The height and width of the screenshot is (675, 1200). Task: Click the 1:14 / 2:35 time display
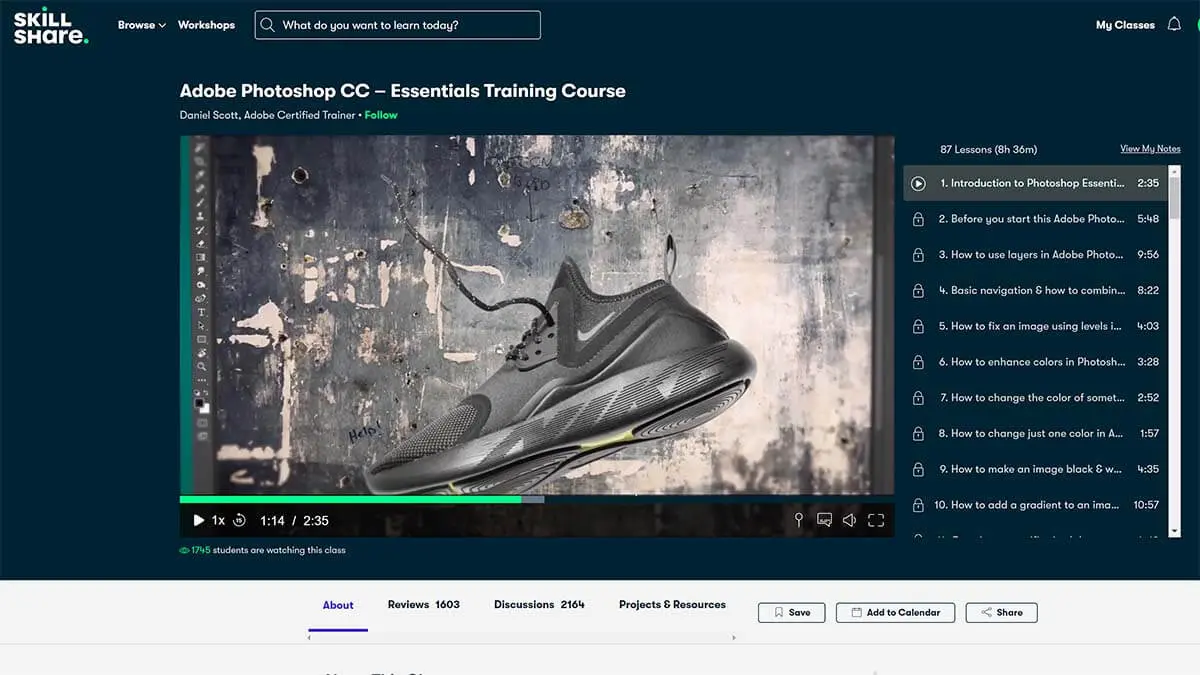point(294,520)
